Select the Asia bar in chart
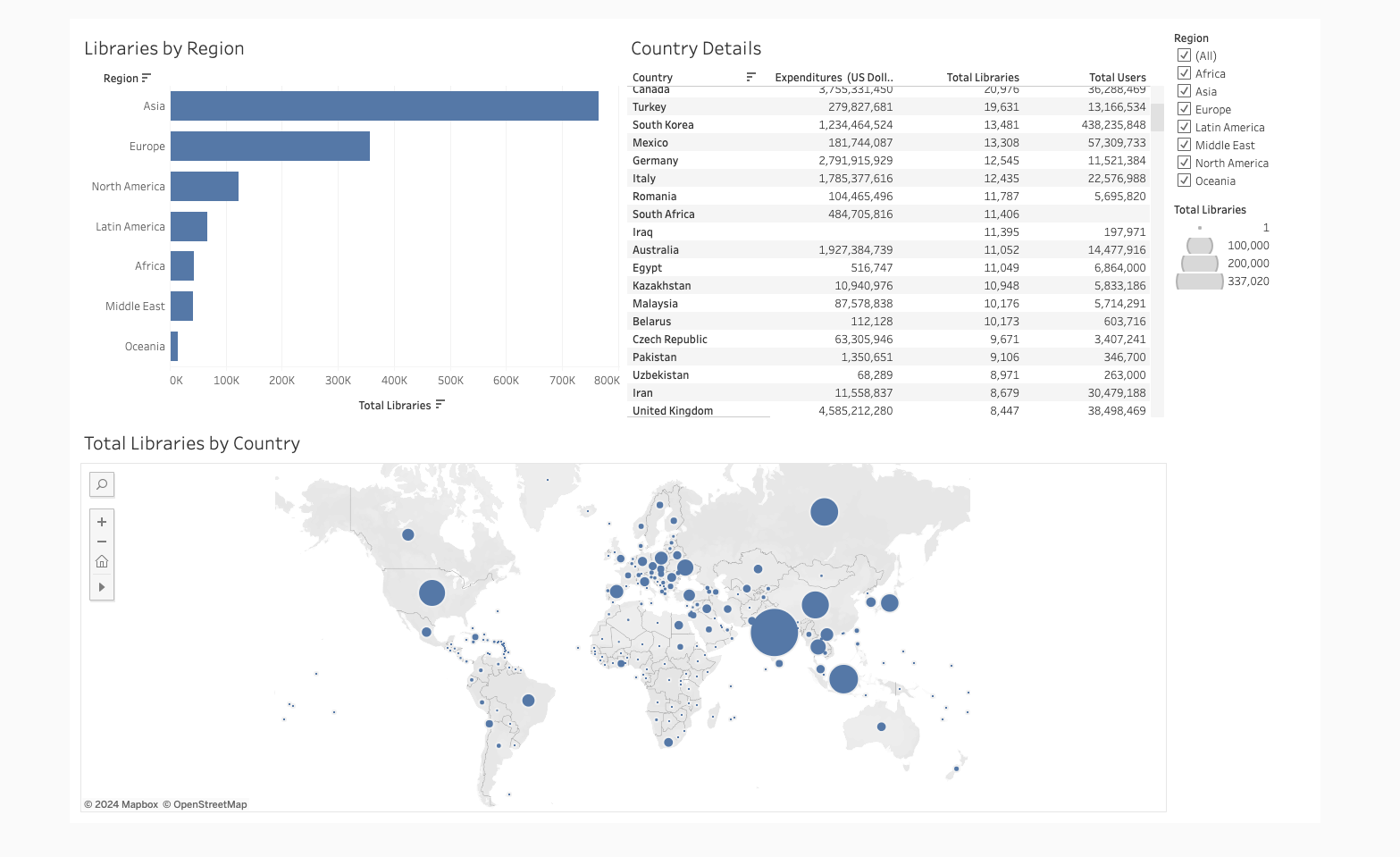This screenshot has height=857, width=1400. click(x=384, y=105)
